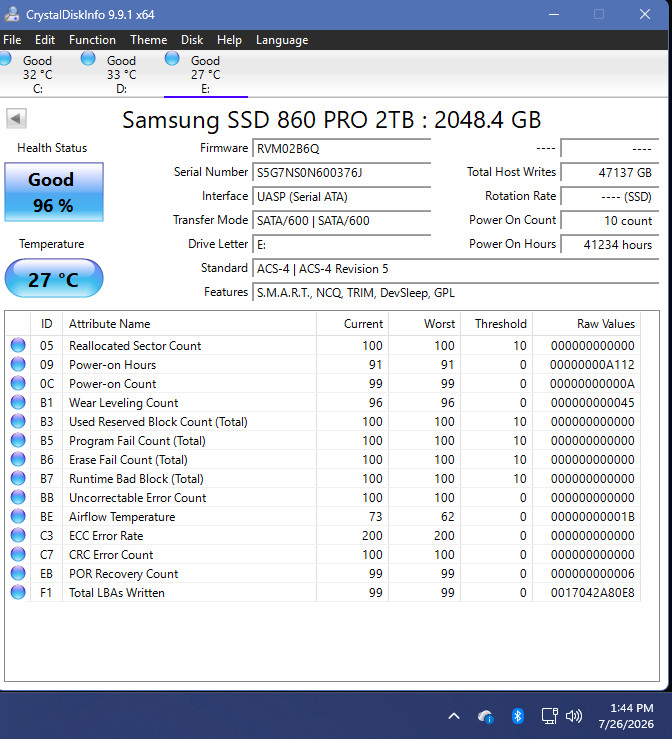The height and width of the screenshot is (739, 672).
Task: Click the blue health orb for disk D:
Action: click(x=88, y=59)
